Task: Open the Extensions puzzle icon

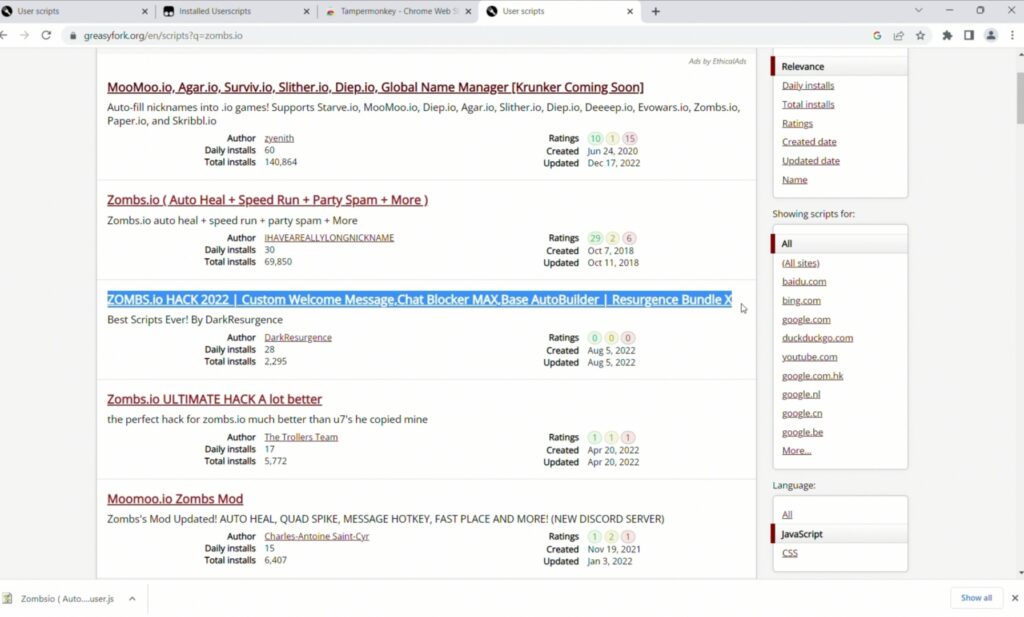Action: point(947,35)
